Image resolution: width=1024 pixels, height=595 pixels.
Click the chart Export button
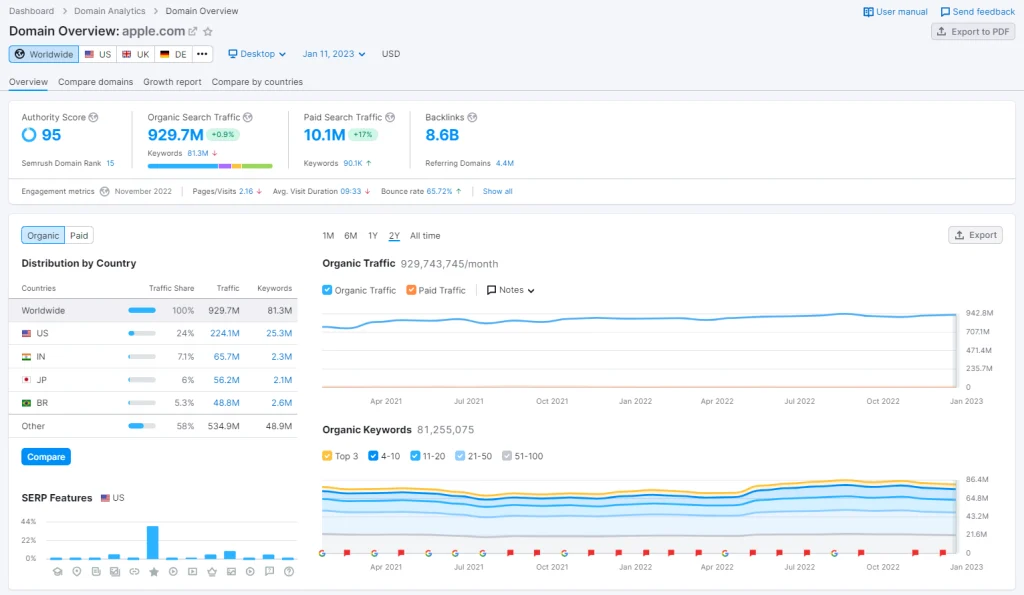976,235
